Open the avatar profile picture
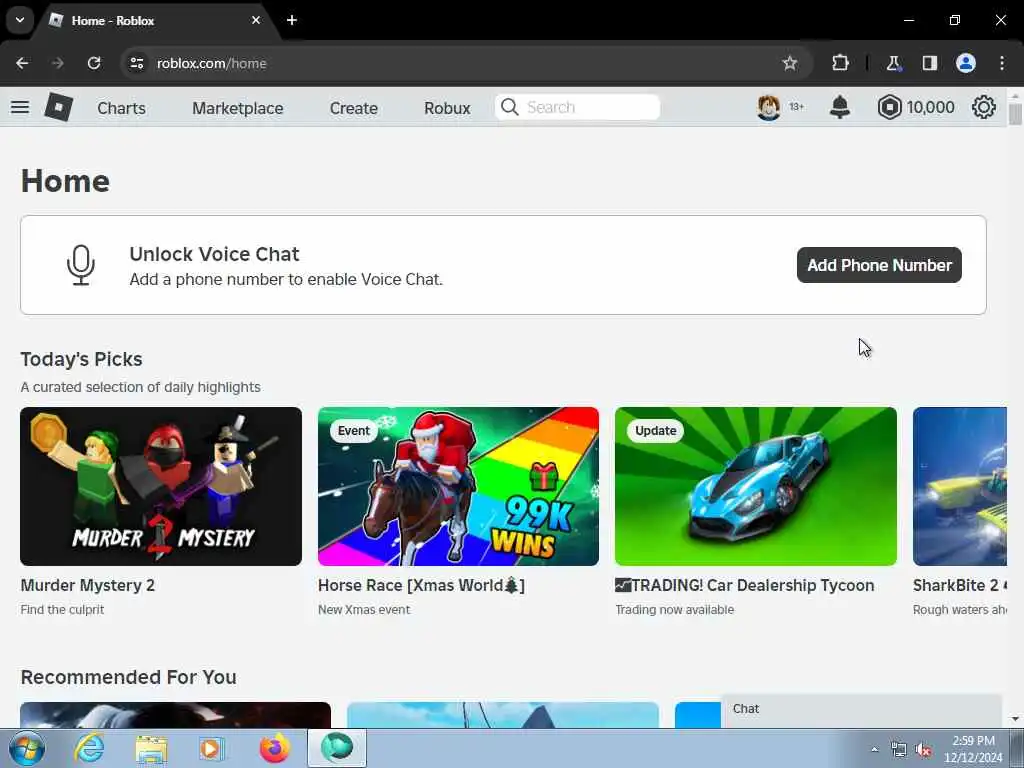The width and height of the screenshot is (1024, 768). (x=769, y=107)
